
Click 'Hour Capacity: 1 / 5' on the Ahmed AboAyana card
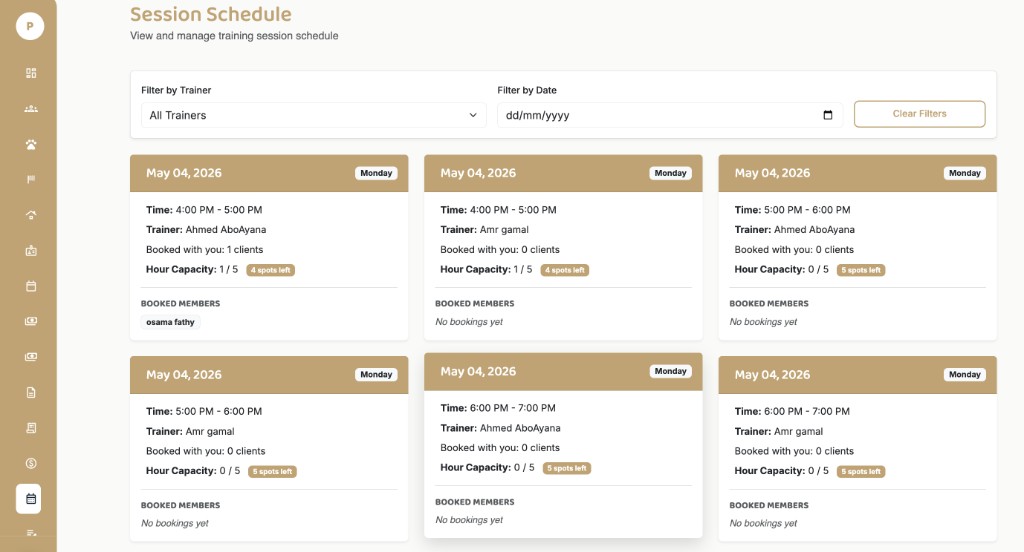tap(192, 269)
